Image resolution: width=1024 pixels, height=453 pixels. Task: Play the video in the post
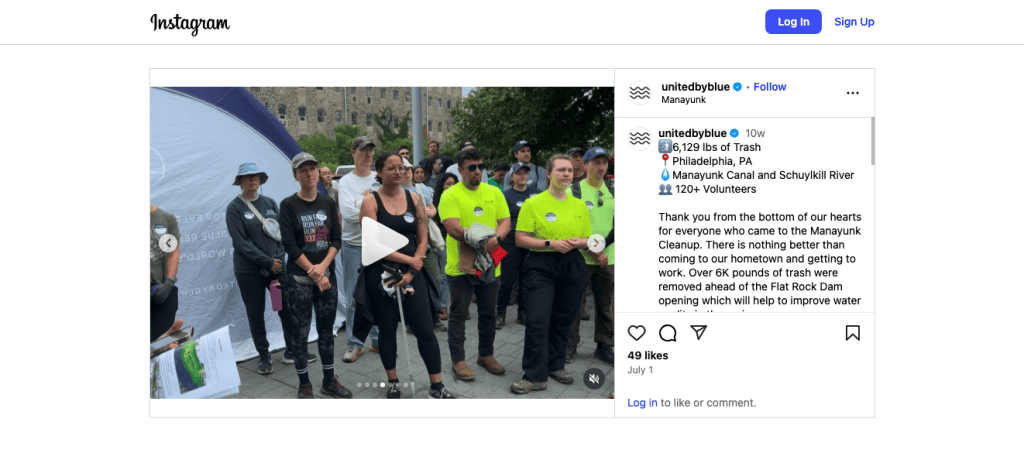pyautogui.click(x=383, y=242)
